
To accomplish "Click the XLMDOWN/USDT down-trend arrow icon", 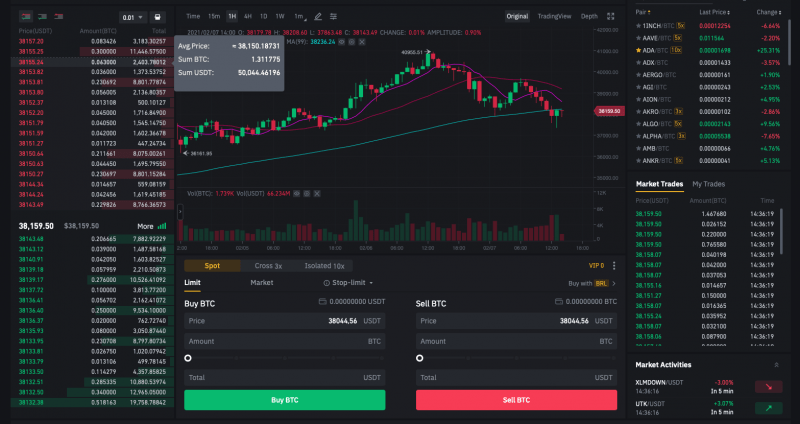I will [768, 387].
